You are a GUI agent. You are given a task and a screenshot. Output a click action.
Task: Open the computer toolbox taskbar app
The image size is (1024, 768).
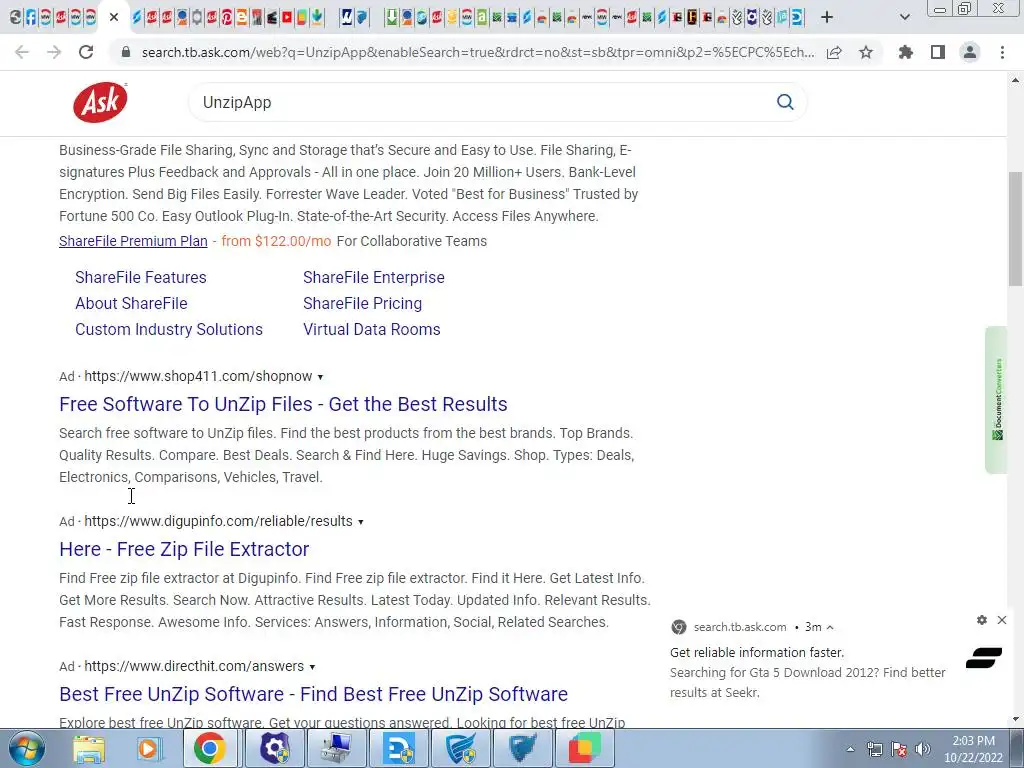[337, 748]
